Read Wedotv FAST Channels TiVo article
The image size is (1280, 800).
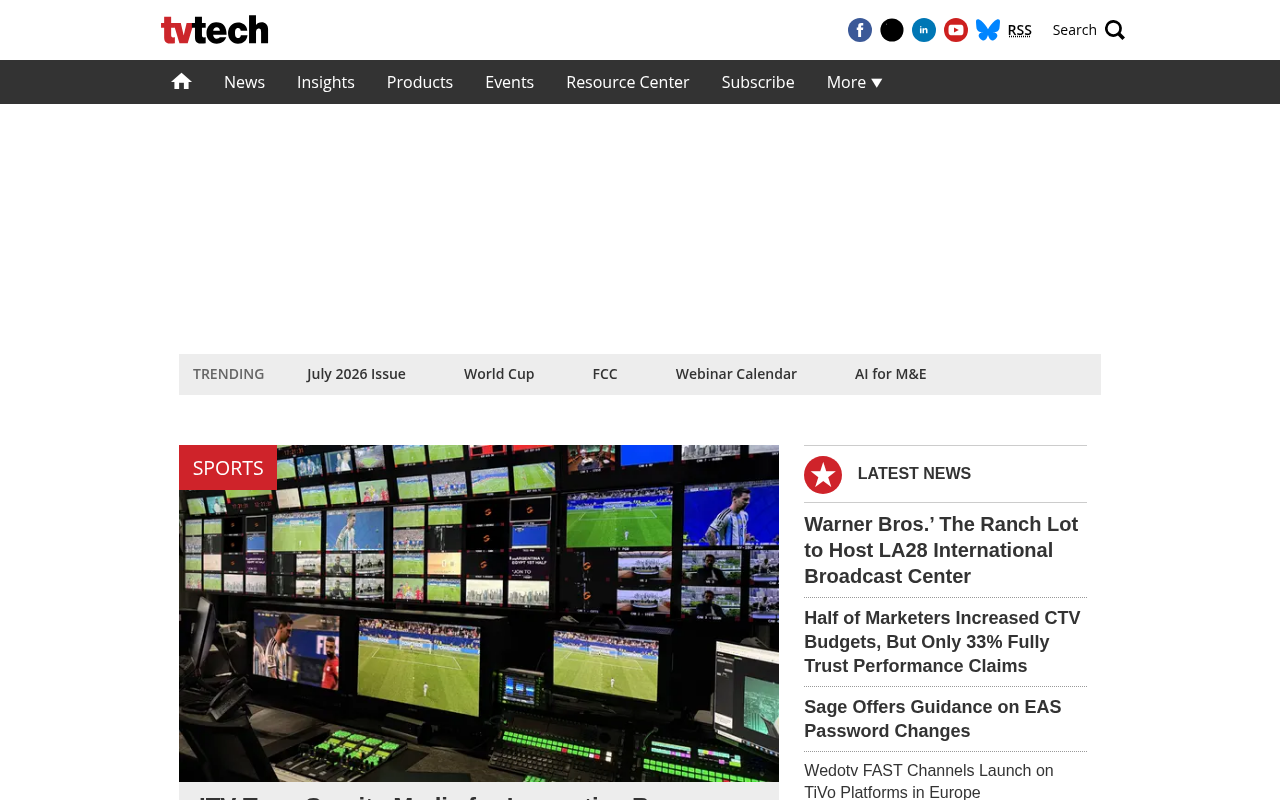coord(929,781)
